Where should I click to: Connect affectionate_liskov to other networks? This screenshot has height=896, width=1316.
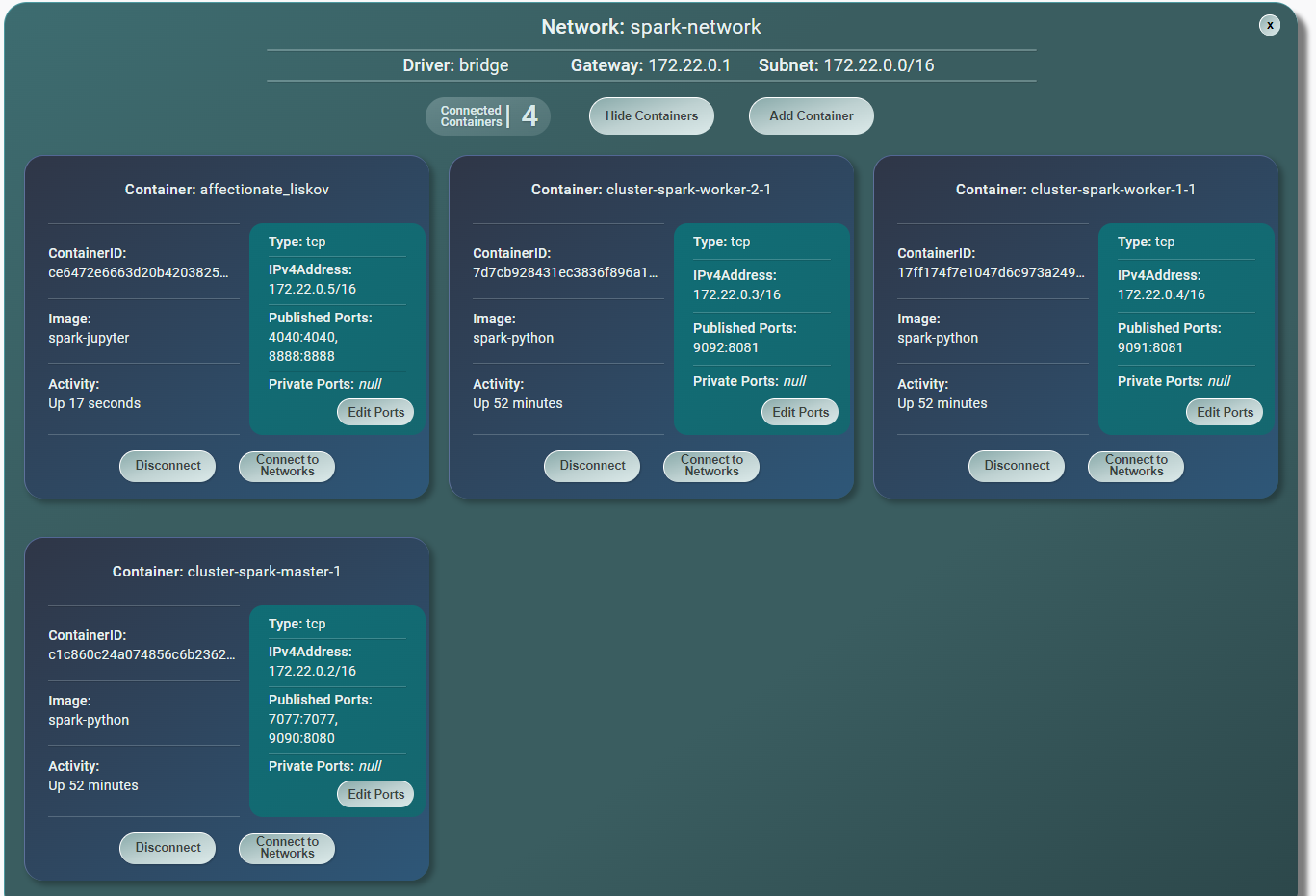pos(287,466)
